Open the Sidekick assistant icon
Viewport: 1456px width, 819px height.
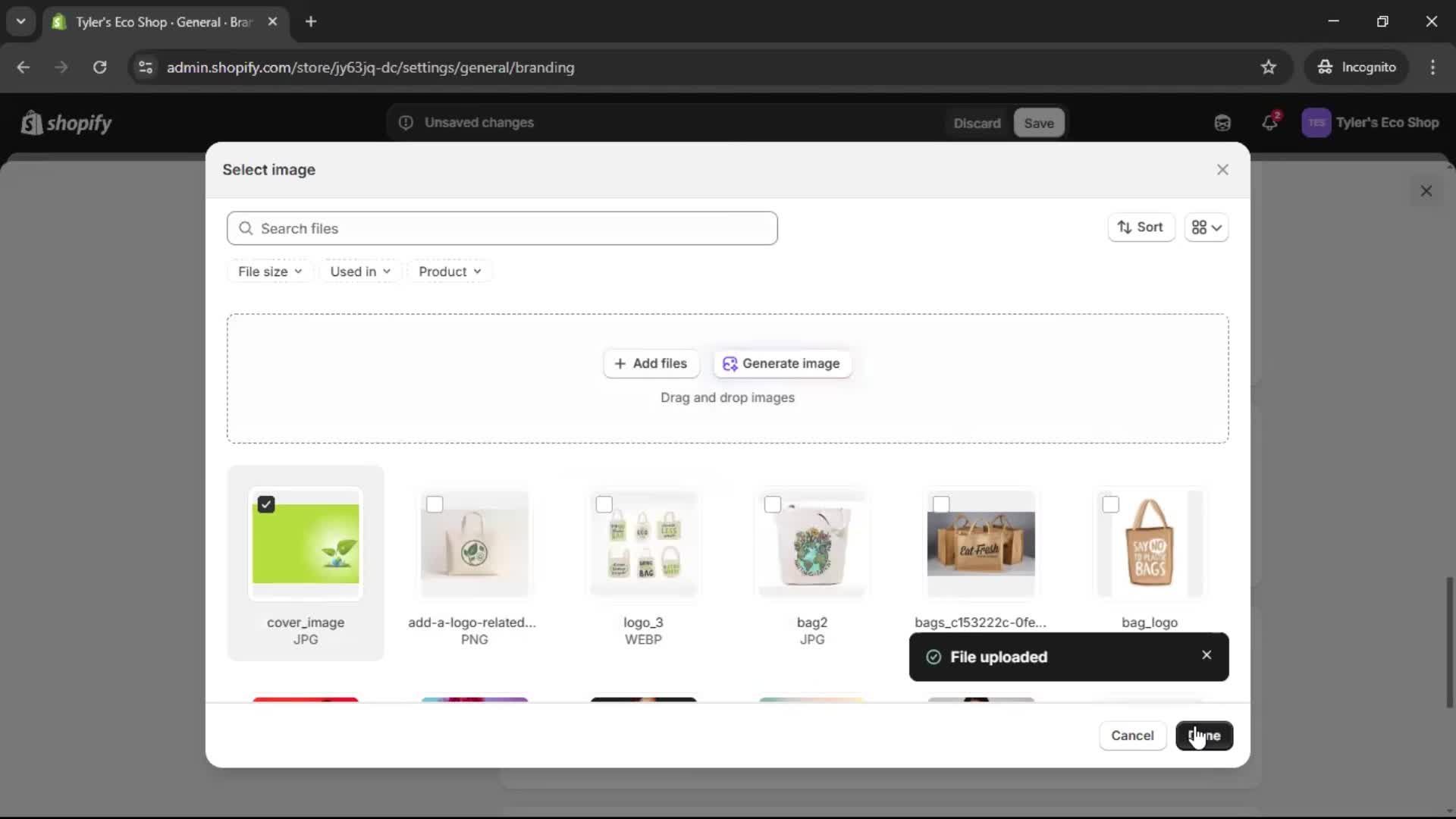point(1222,123)
